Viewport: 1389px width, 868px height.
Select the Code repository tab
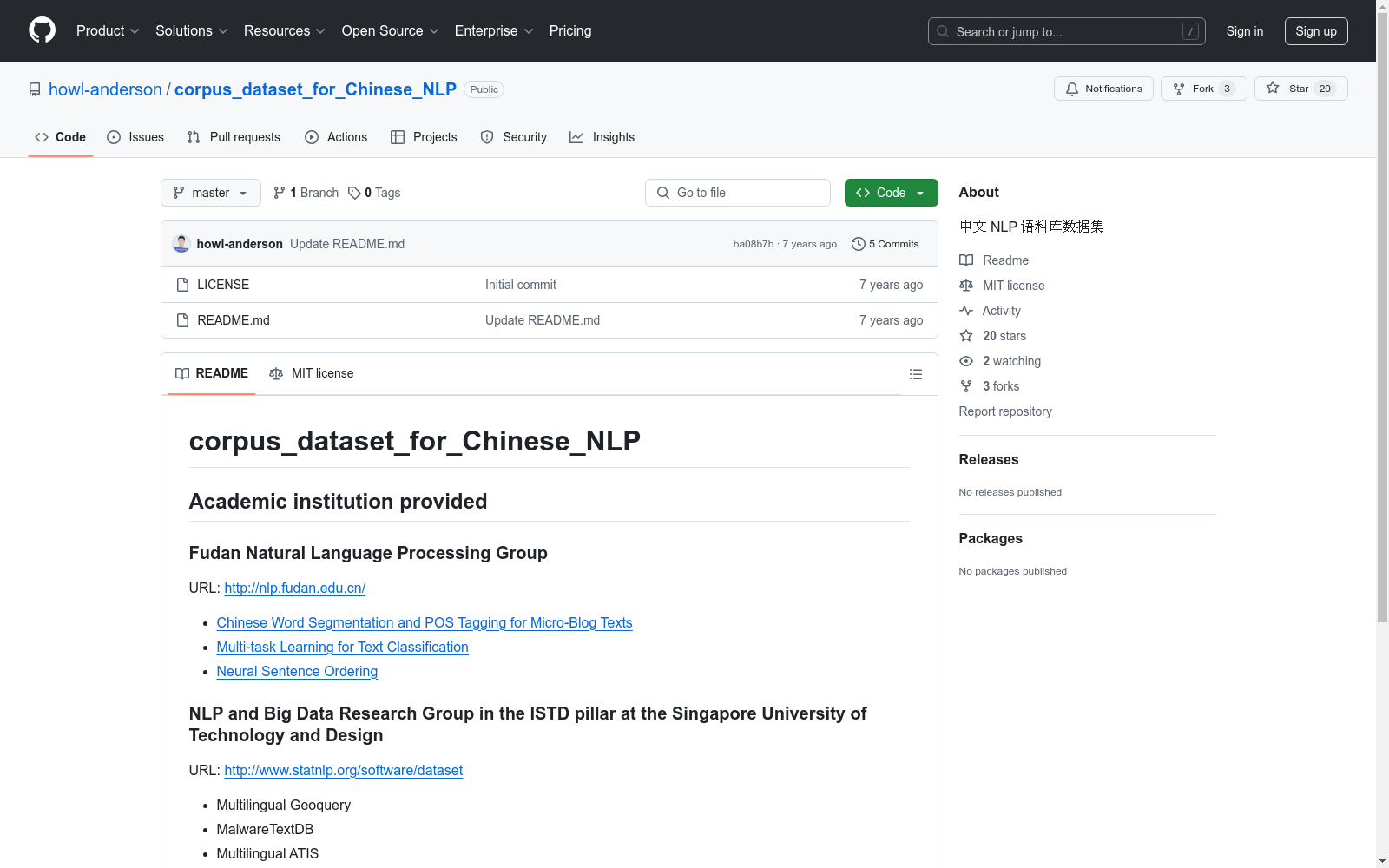pyautogui.click(x=61, y=137)
